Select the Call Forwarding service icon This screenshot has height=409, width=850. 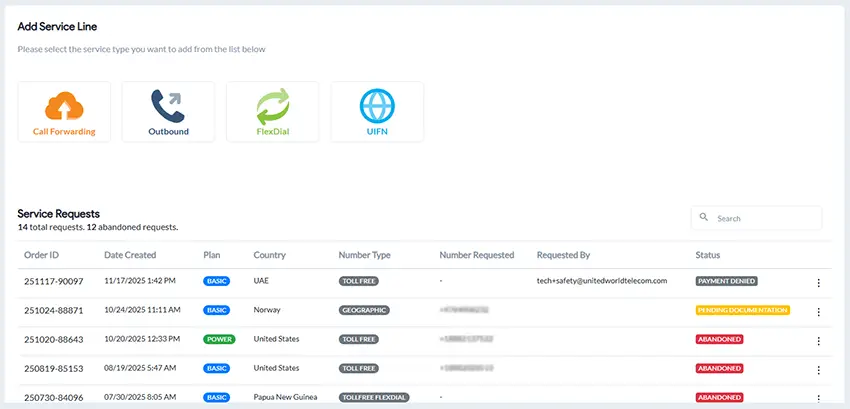[x=64, y=106]
